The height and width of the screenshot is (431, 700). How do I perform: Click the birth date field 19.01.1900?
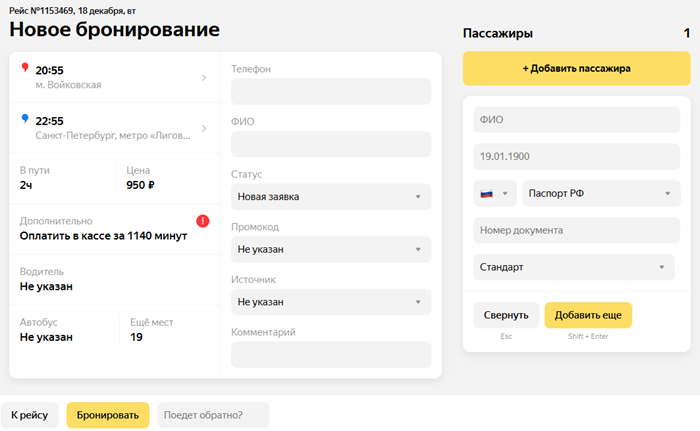tap(577, 156)
